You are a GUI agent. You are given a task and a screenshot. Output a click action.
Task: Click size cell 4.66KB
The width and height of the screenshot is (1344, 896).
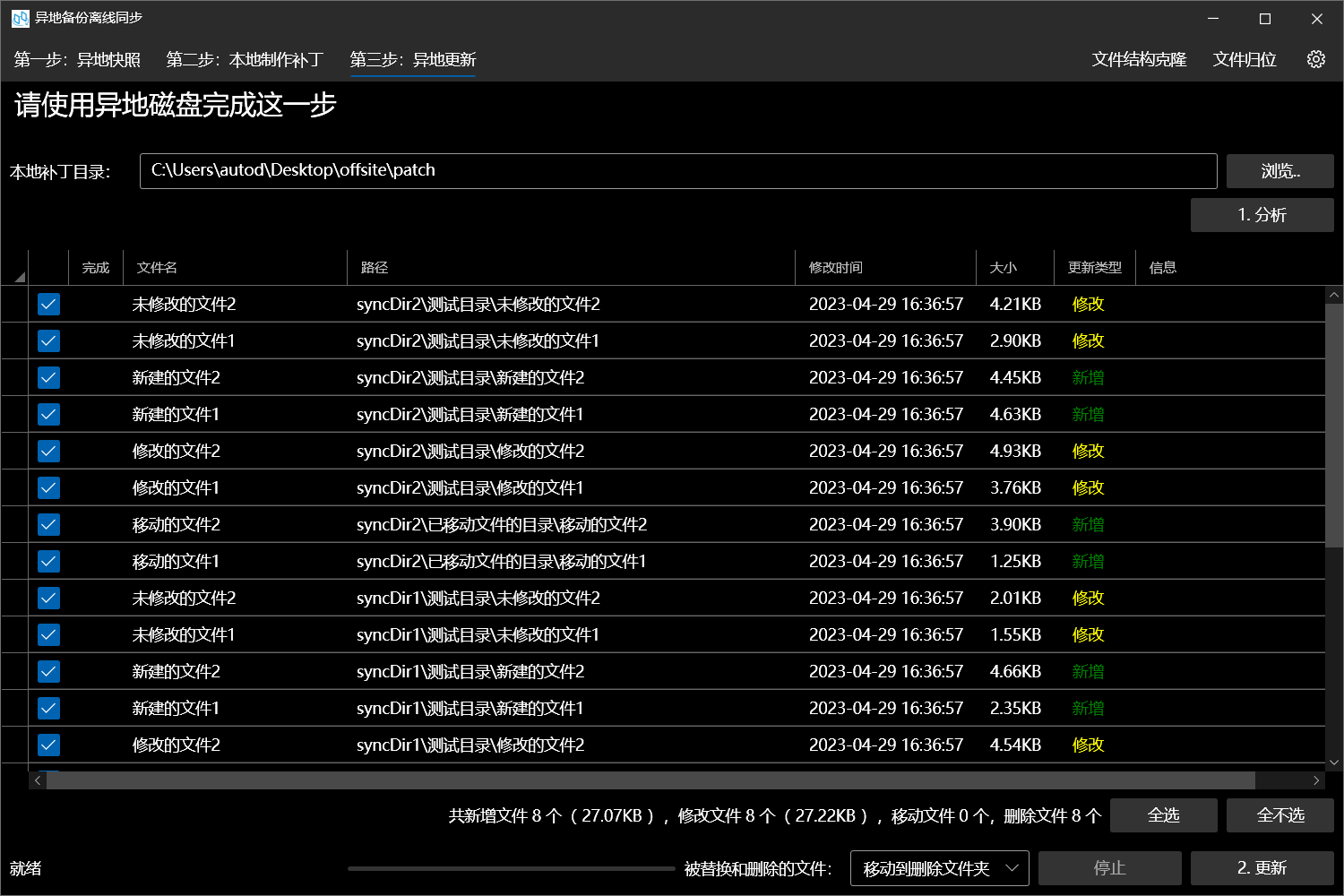click(x=1015, y=672)
